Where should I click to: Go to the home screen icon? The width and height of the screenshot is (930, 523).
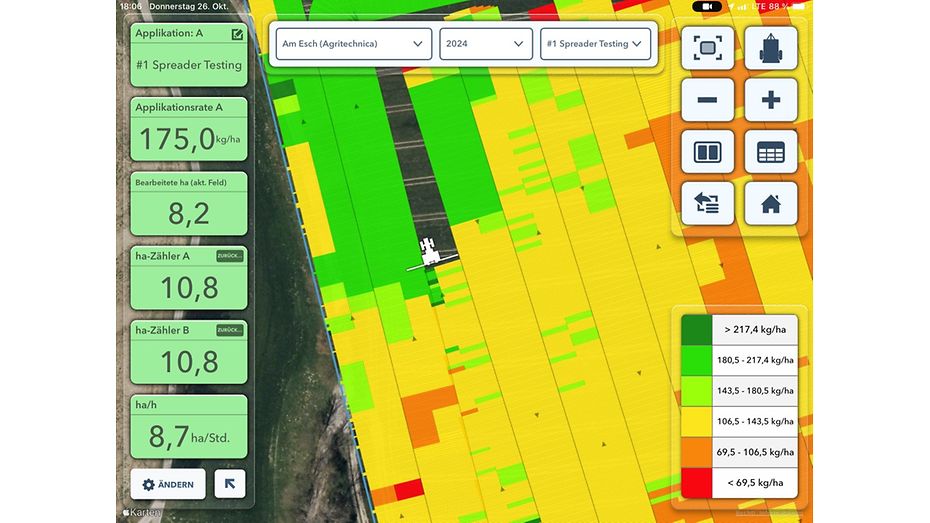coord(770,203)
